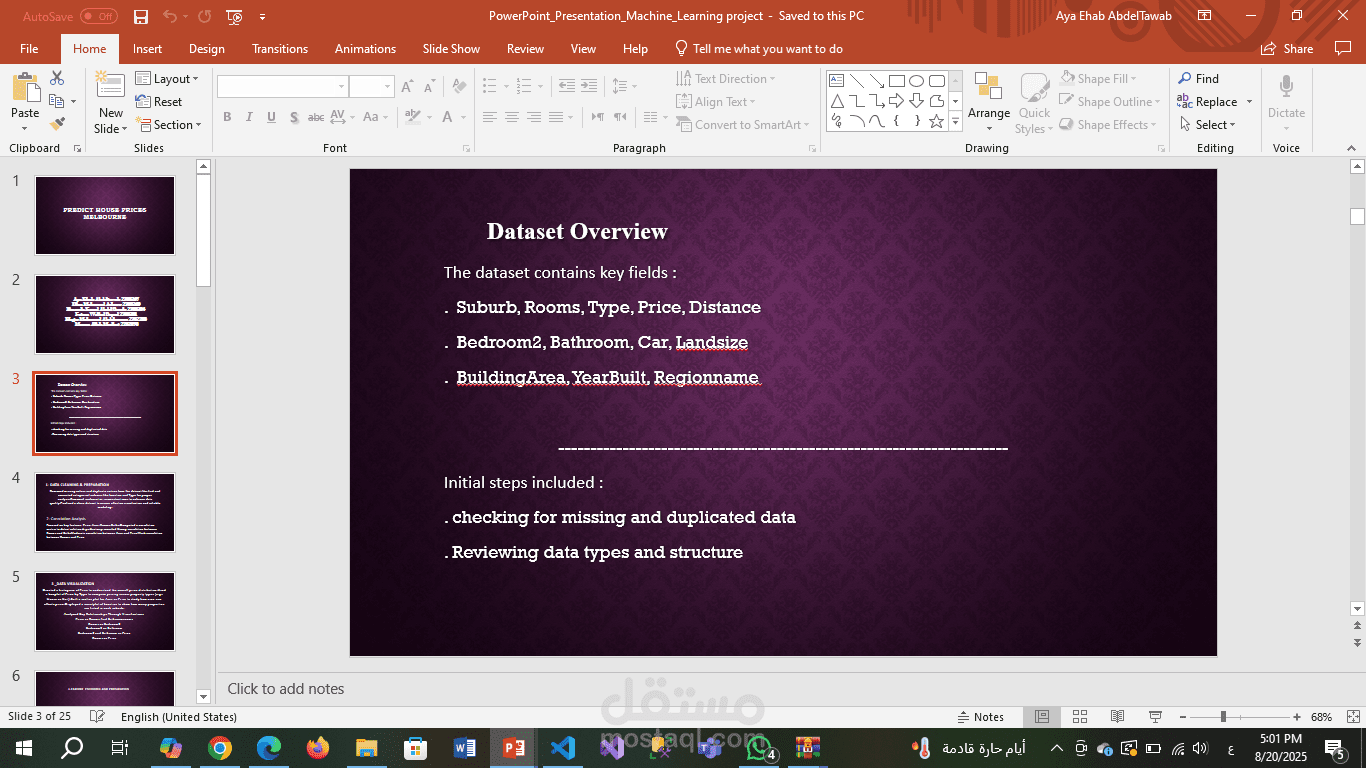1366x768 pixels.
Task: Switch to the Transitions tab
Action: tap(280, 48)
